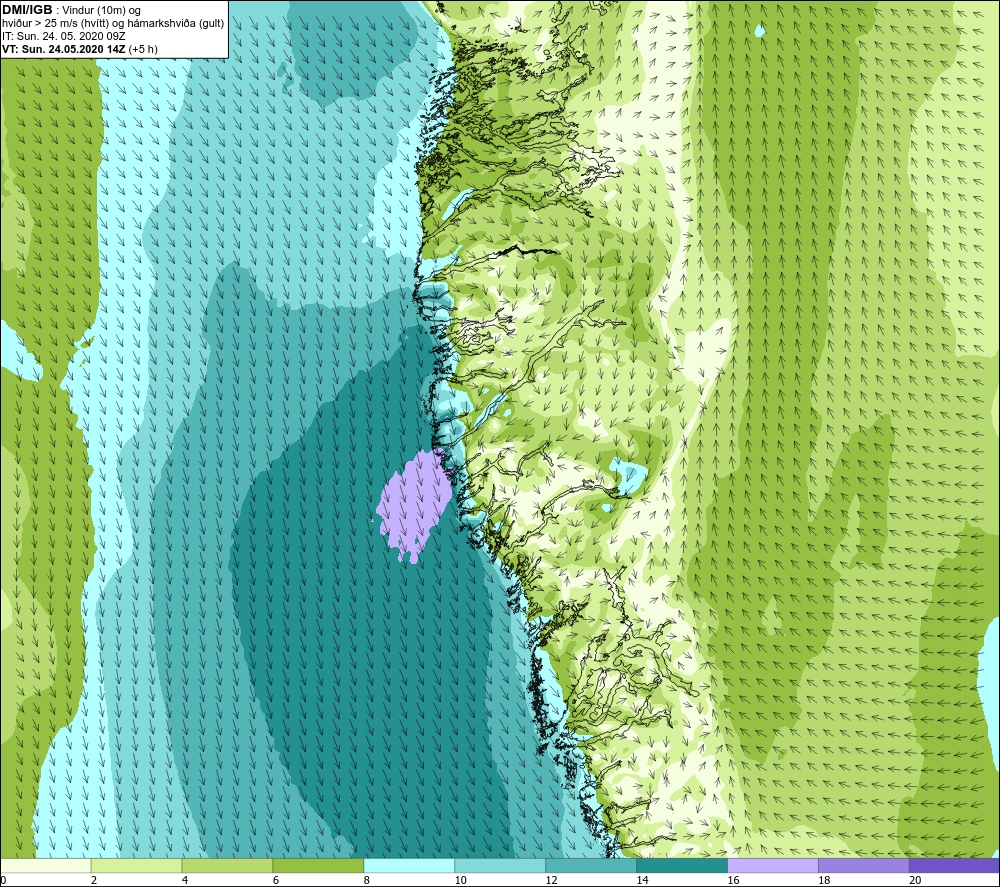Click the 12–14 m/s teal legend swatch
Screen dimensions: 1000x887
tap(591, 866)
